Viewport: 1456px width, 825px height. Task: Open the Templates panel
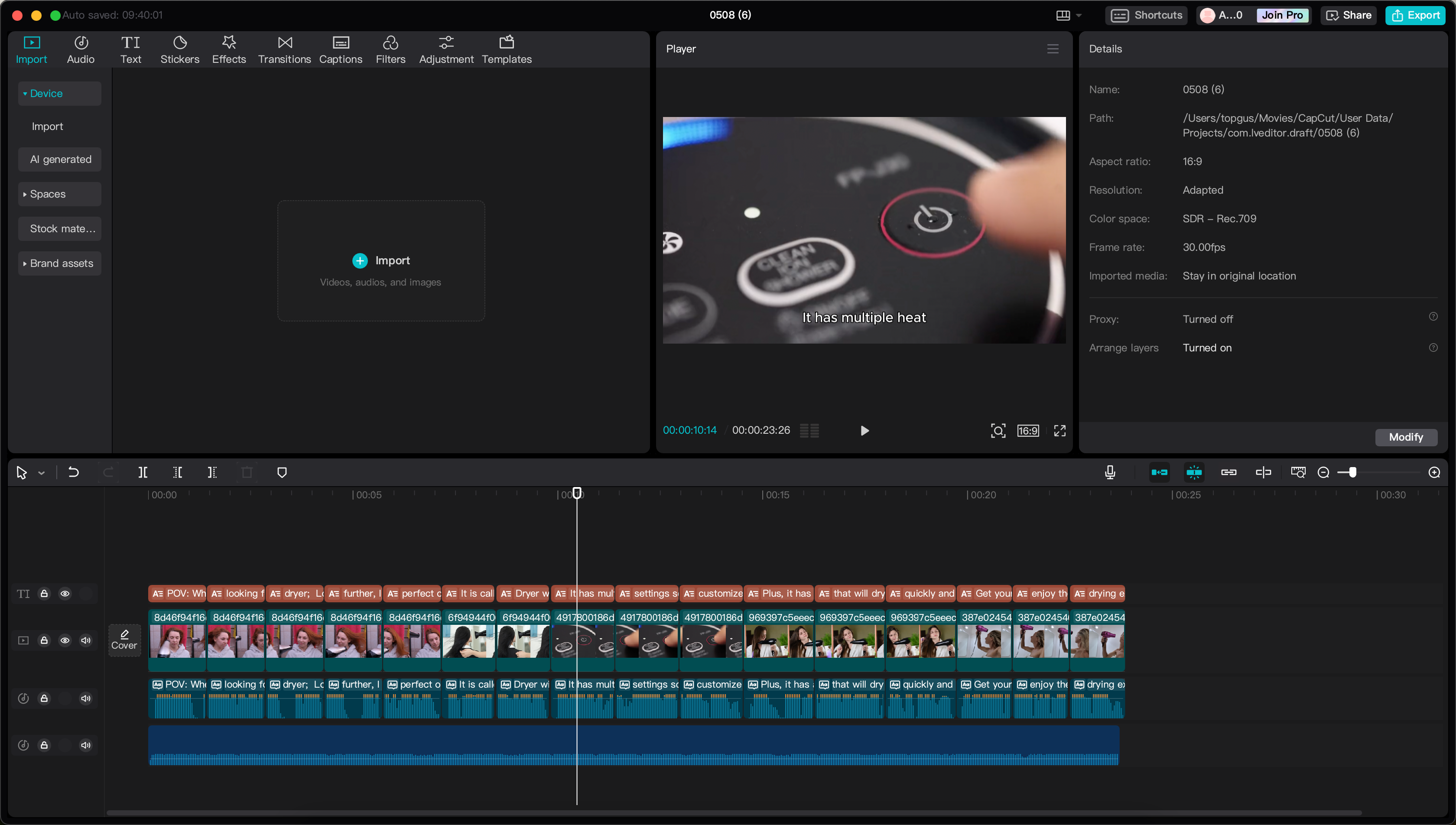click(x=506, y=49)
